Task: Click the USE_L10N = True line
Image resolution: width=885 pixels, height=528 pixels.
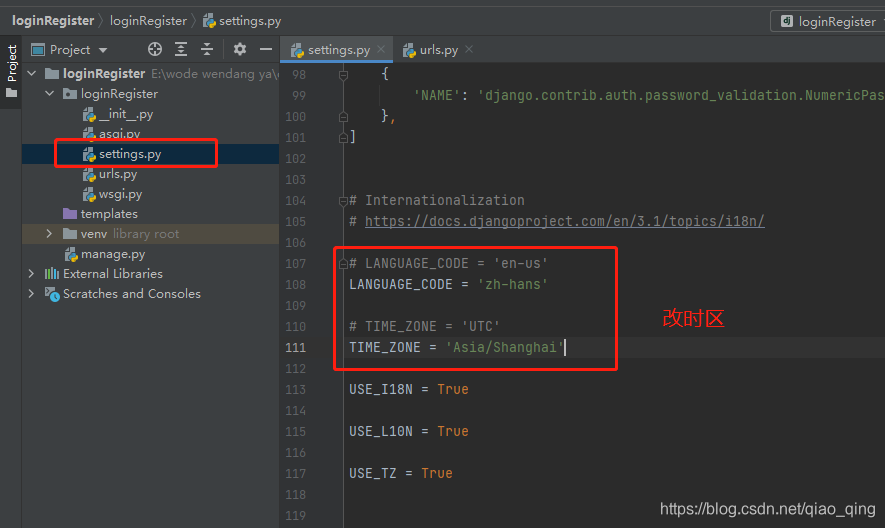Action: tap(409, 431)
